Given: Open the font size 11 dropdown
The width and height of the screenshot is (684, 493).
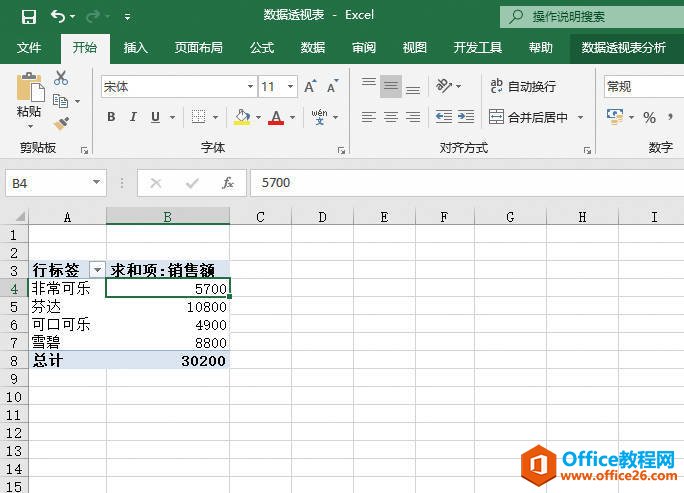Looking at the screenshot, I should pos(290,86).
